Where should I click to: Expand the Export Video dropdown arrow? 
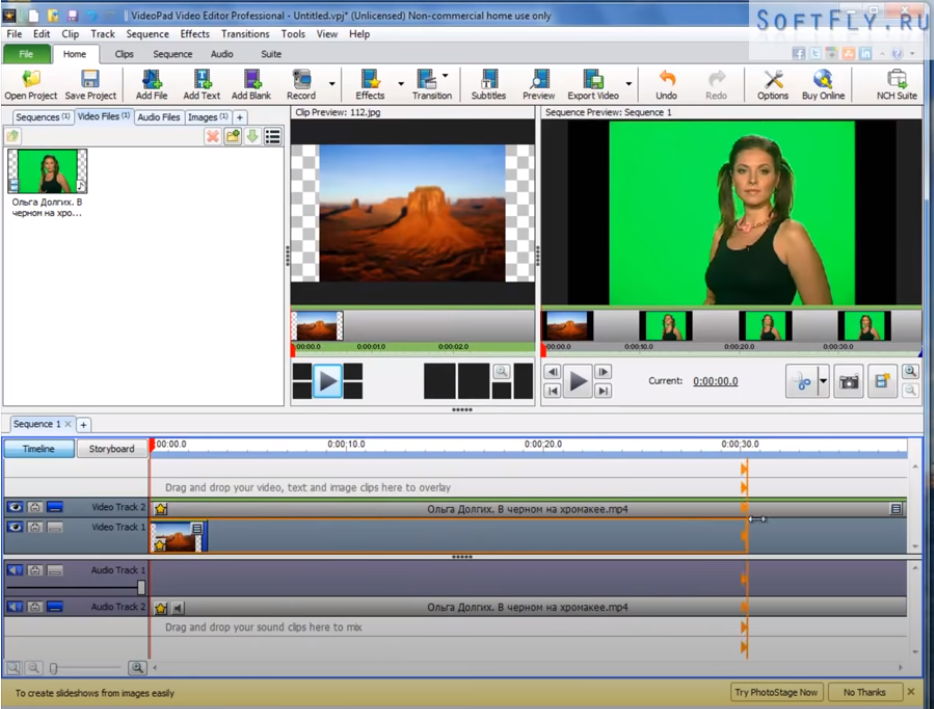click(628, 84)
